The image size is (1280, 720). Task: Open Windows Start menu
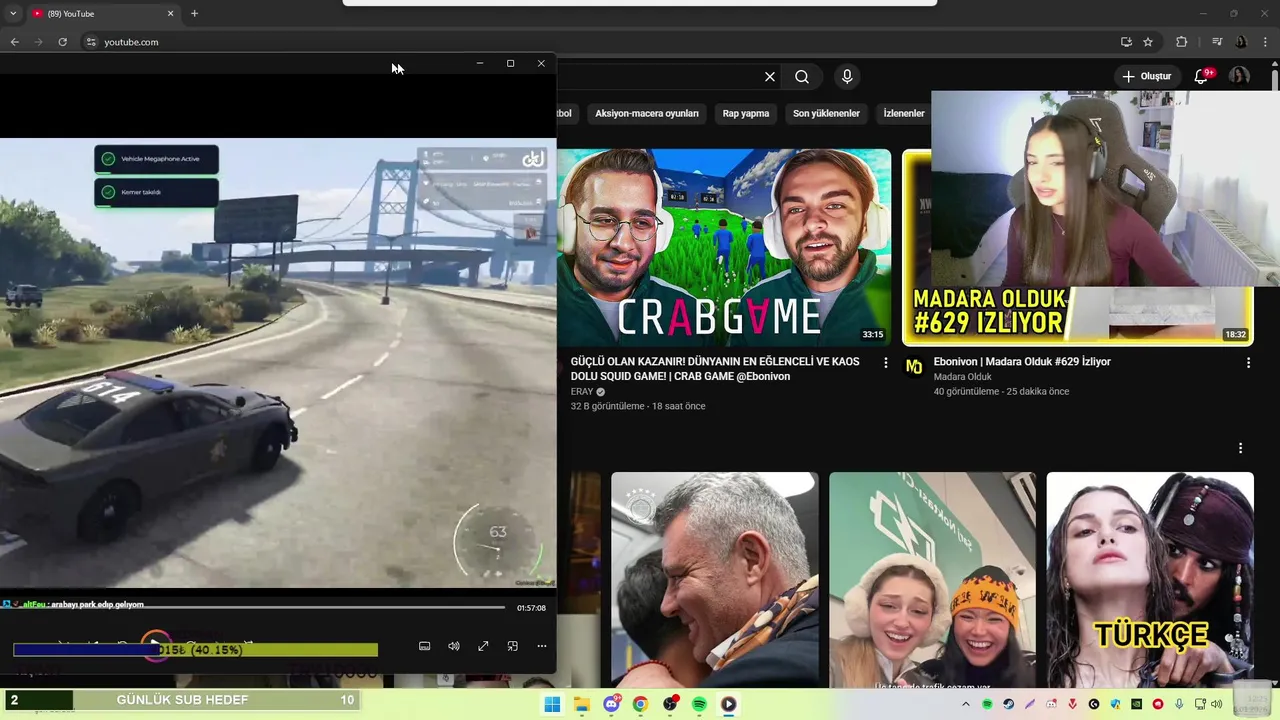pos(552,704)
